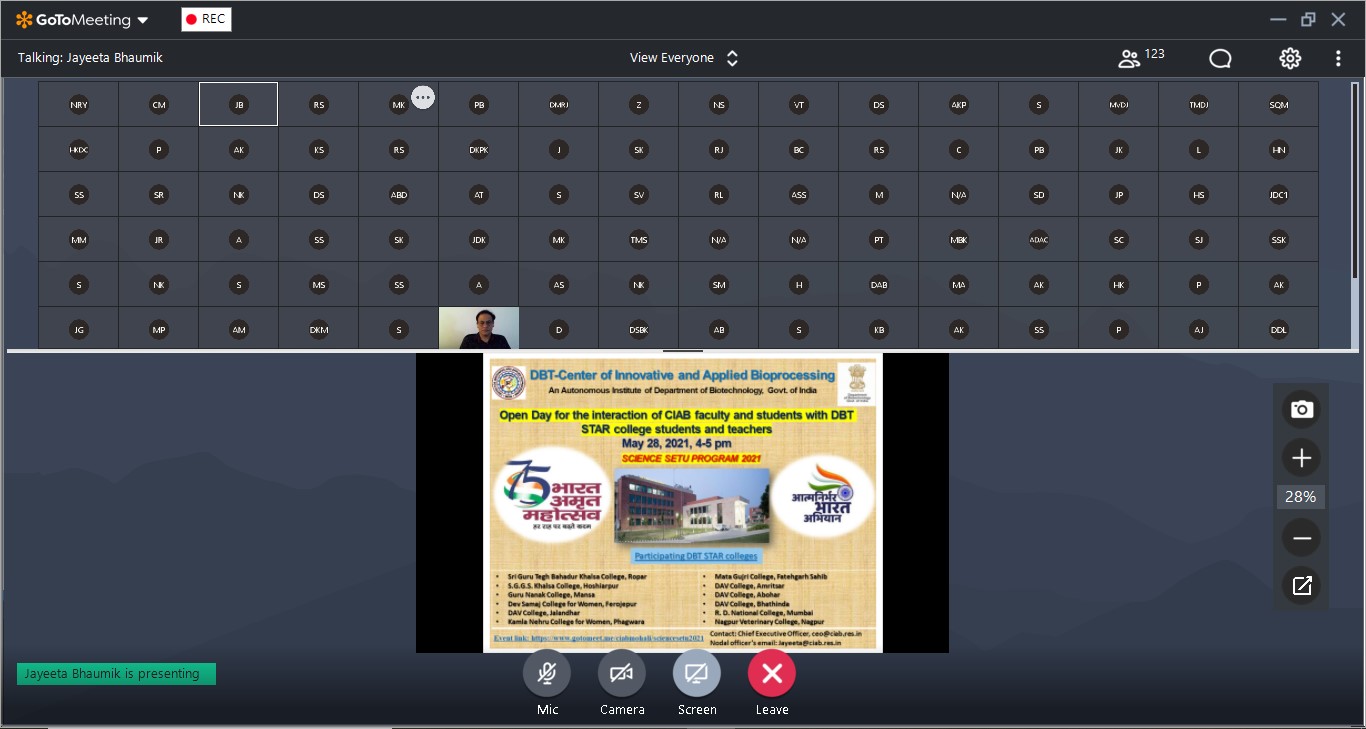Select the MVDJ participant avatar
Viewport: 1366px width, 729px height.
tap(1119, 104)
